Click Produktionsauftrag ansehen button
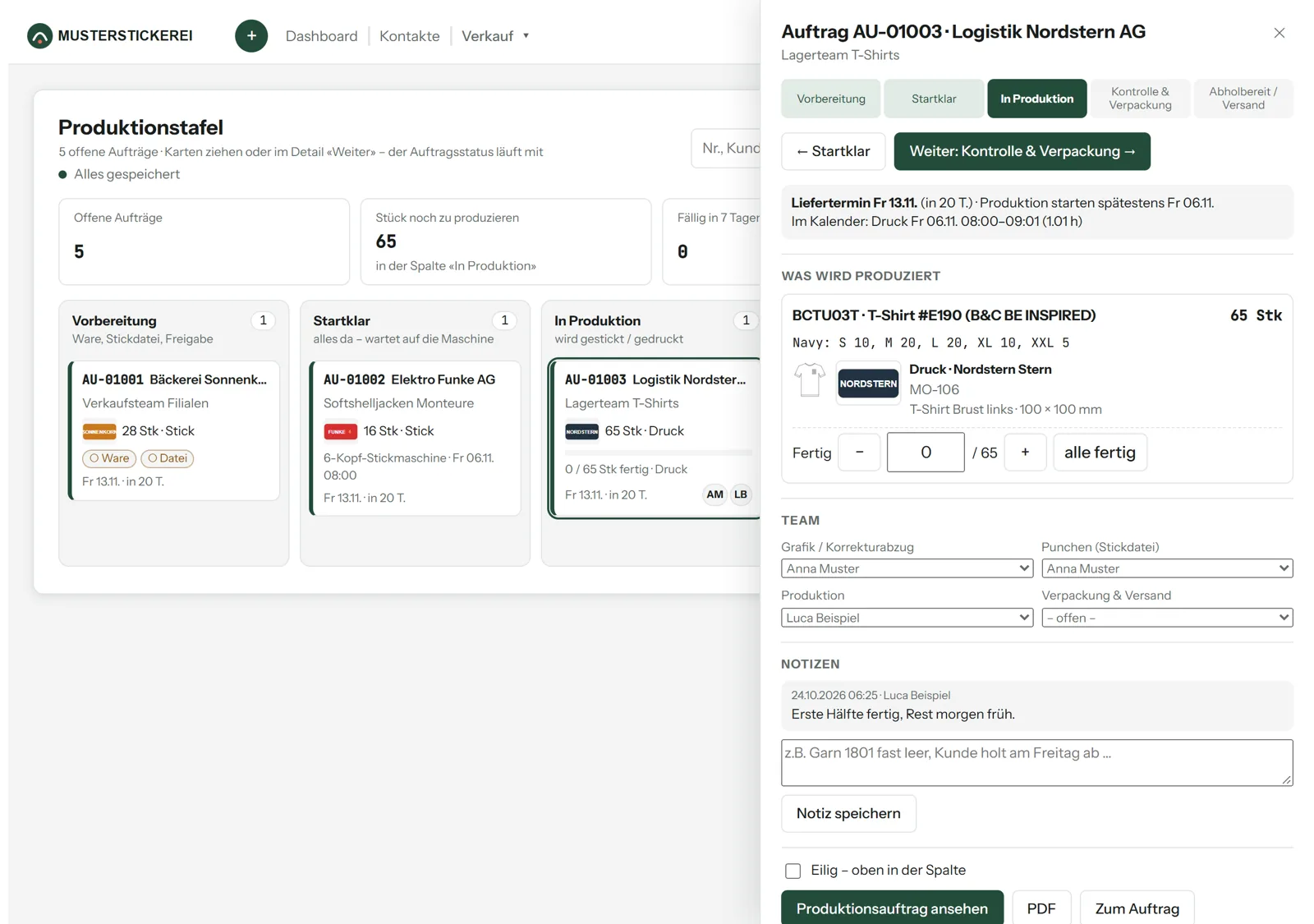Viewport: 1314px width, 924px height. pos(892,908)
